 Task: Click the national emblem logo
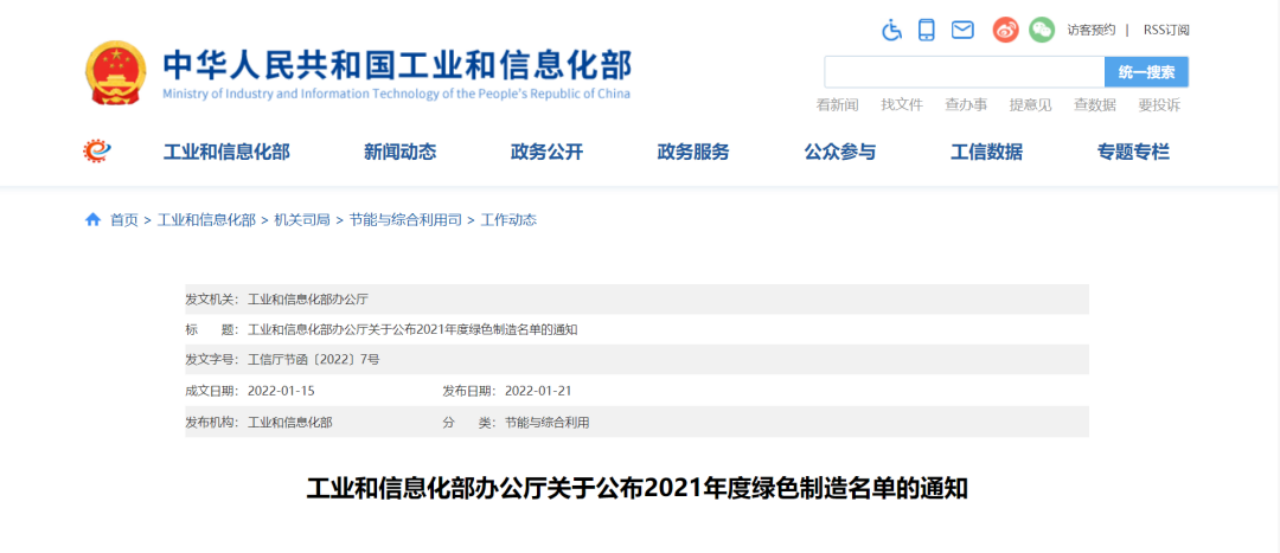point(116,72)
